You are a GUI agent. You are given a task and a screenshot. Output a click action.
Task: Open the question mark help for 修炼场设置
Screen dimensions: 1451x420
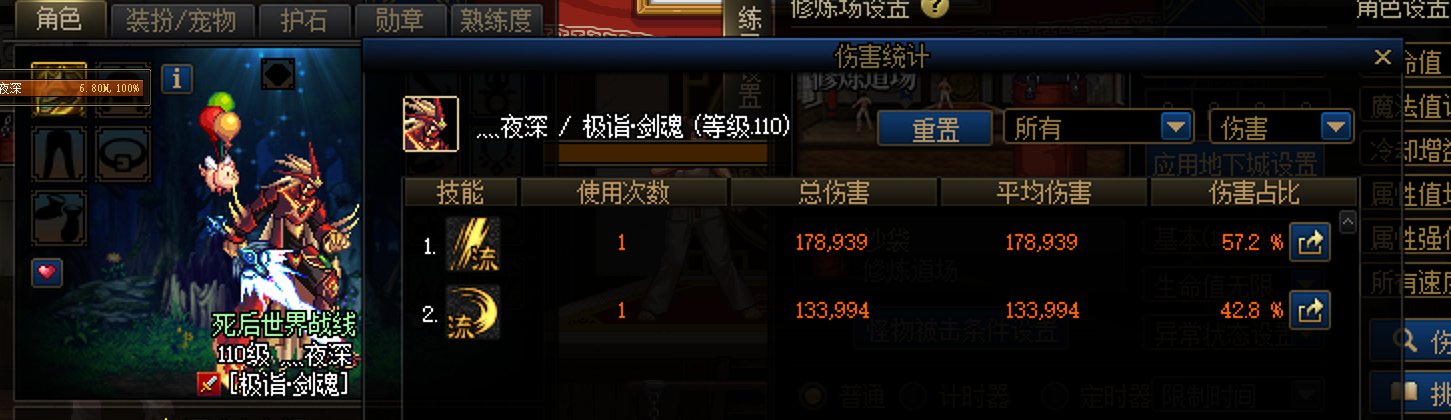(x=935, y=8)
